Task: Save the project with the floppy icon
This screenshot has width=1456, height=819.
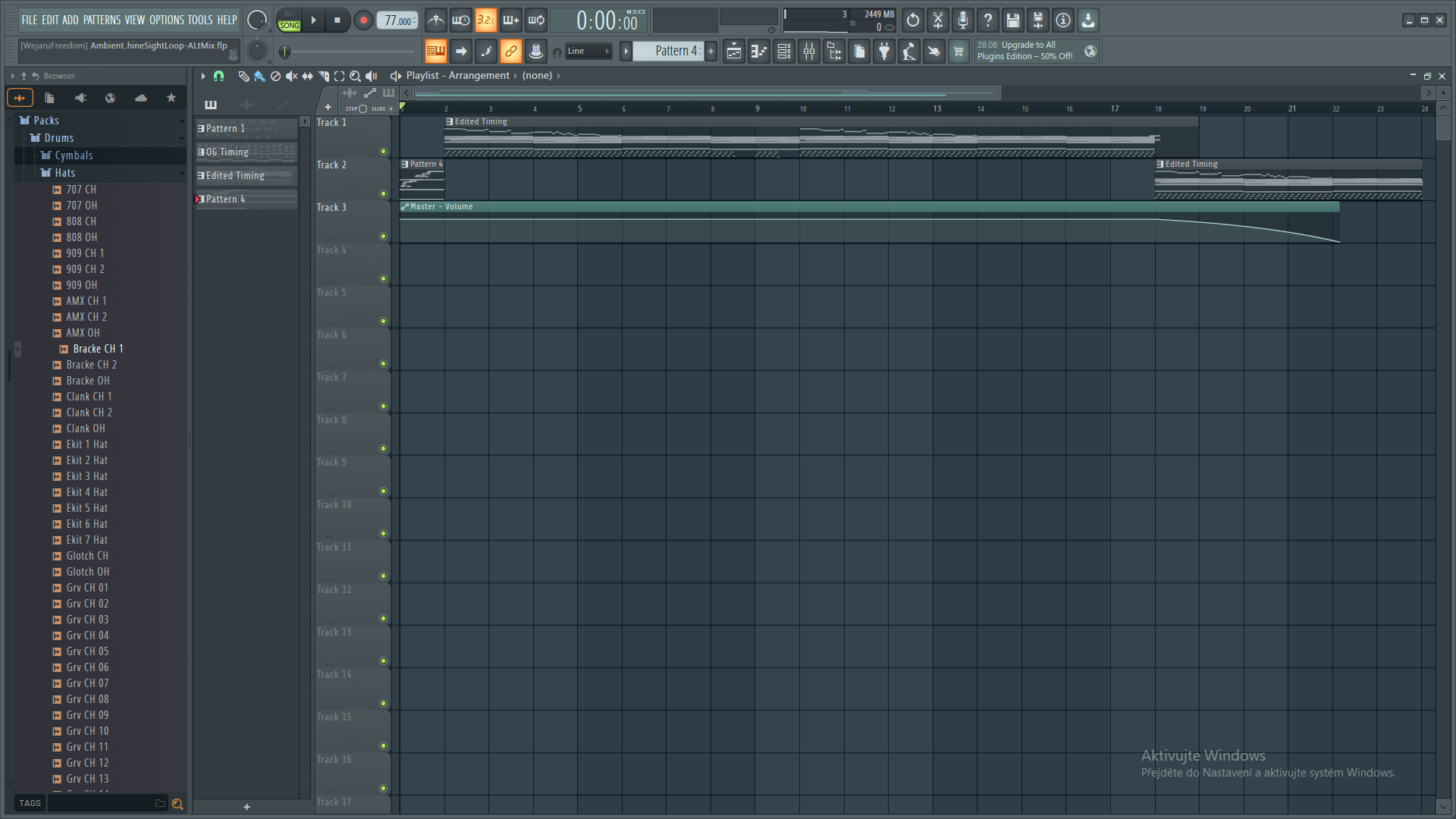Action: [x=1013, y=20]
